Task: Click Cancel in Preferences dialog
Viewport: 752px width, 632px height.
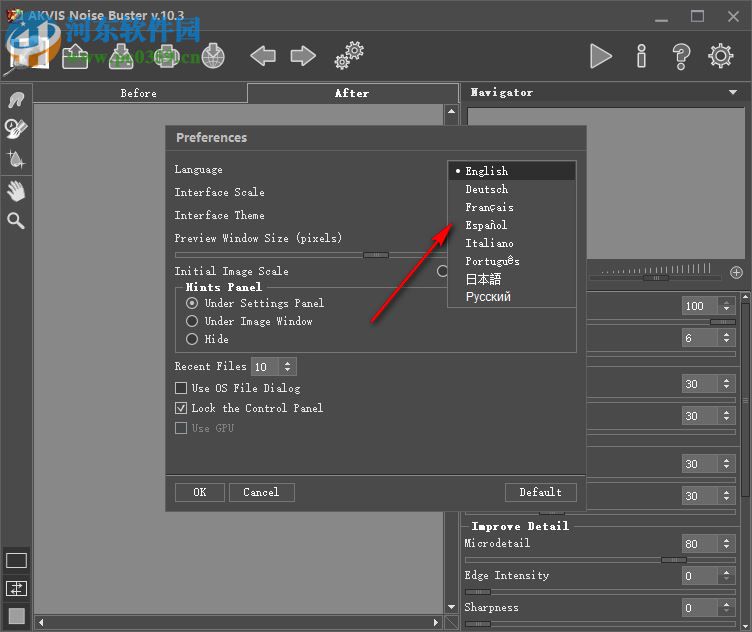Action: pyautogui.click(x=261, y=492)
